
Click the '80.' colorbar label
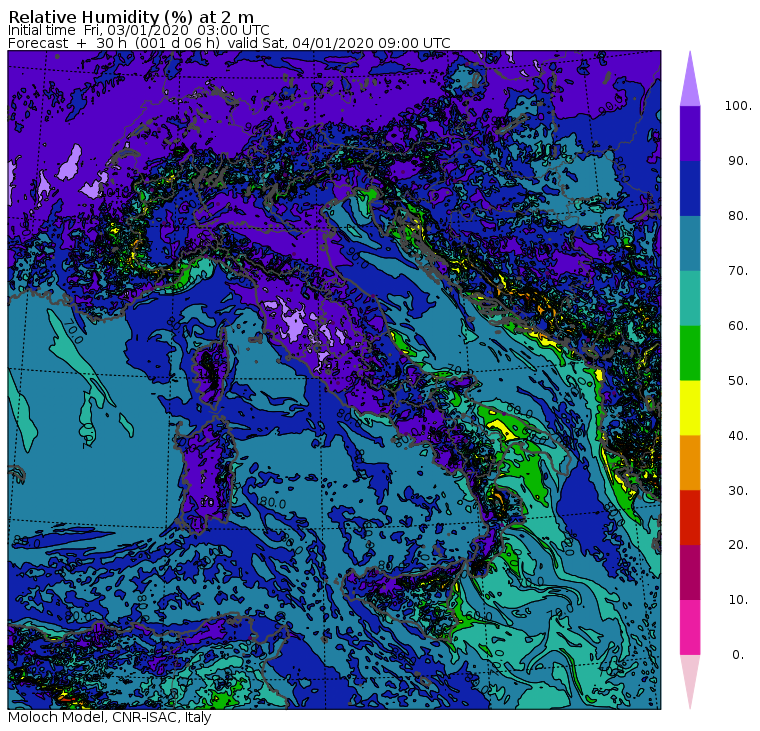[738, 216]
